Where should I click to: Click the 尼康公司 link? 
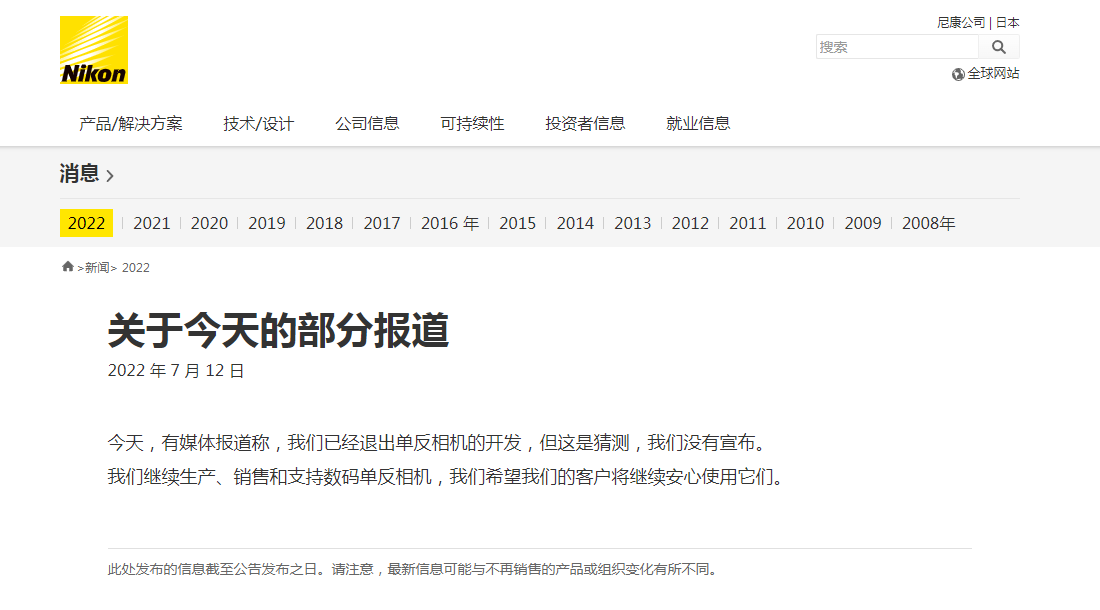(x=961, y=22)
